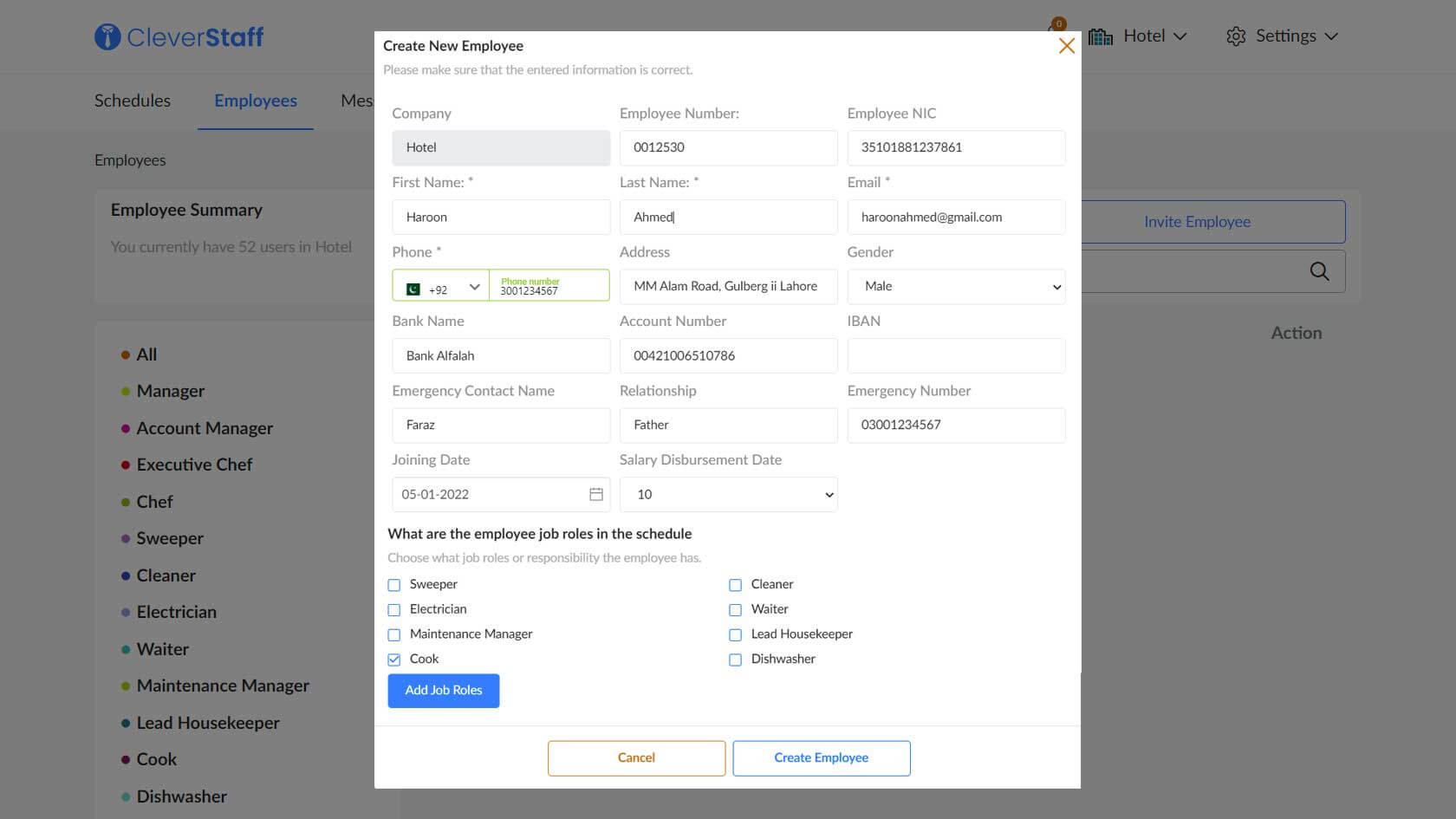Image resolution: width=1456 pixels, height=819 pixels.
Task: Open the Settings gear icon
Action: click(x=1235, y=36)
